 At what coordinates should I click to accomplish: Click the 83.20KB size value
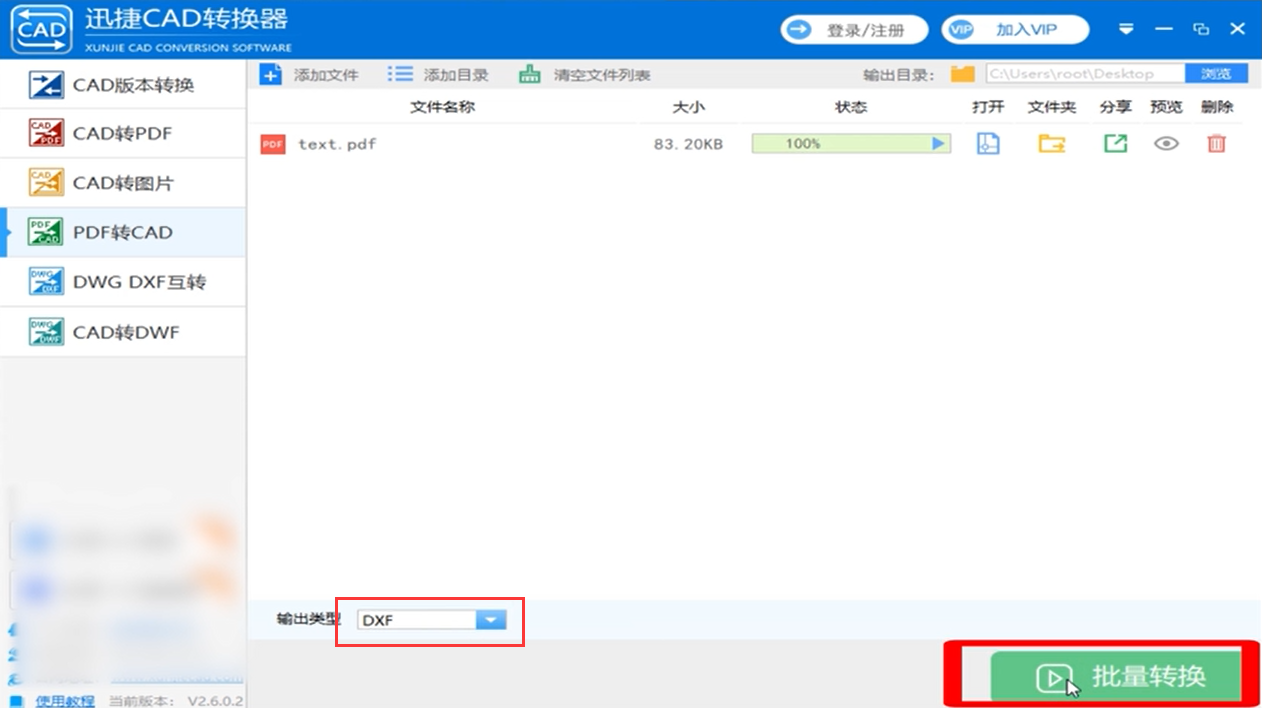(688, 144)
